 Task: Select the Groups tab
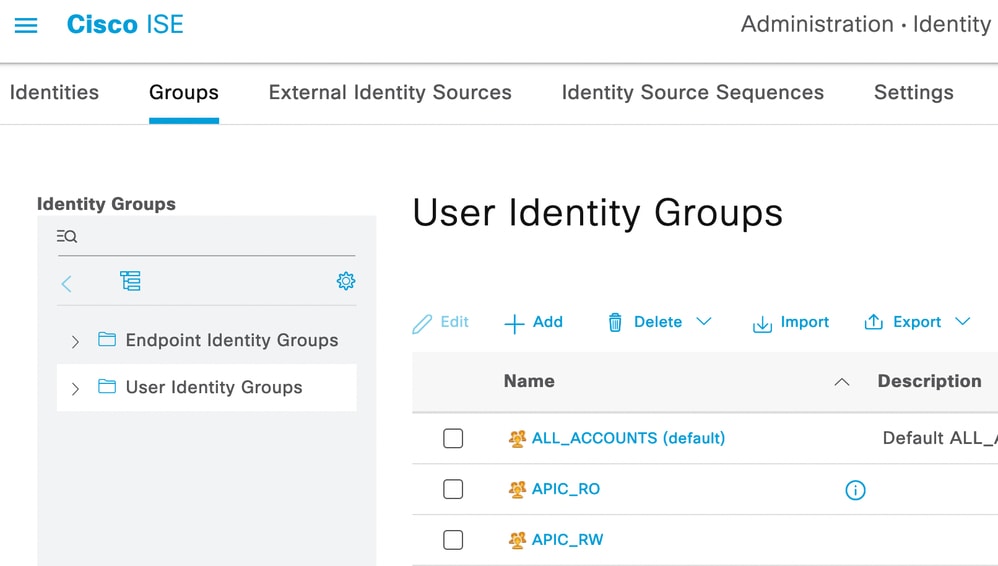point(184,92)
